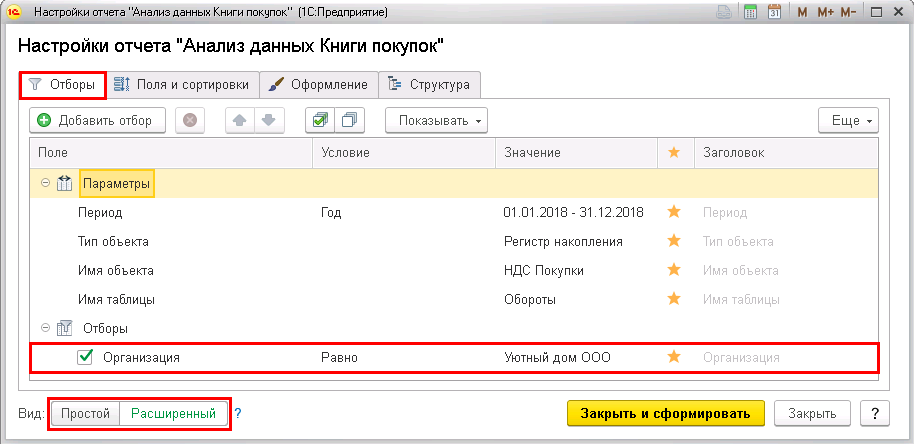Open the Показывать dropdown
This screenshot has width=914, height=444.
point(437,121)
